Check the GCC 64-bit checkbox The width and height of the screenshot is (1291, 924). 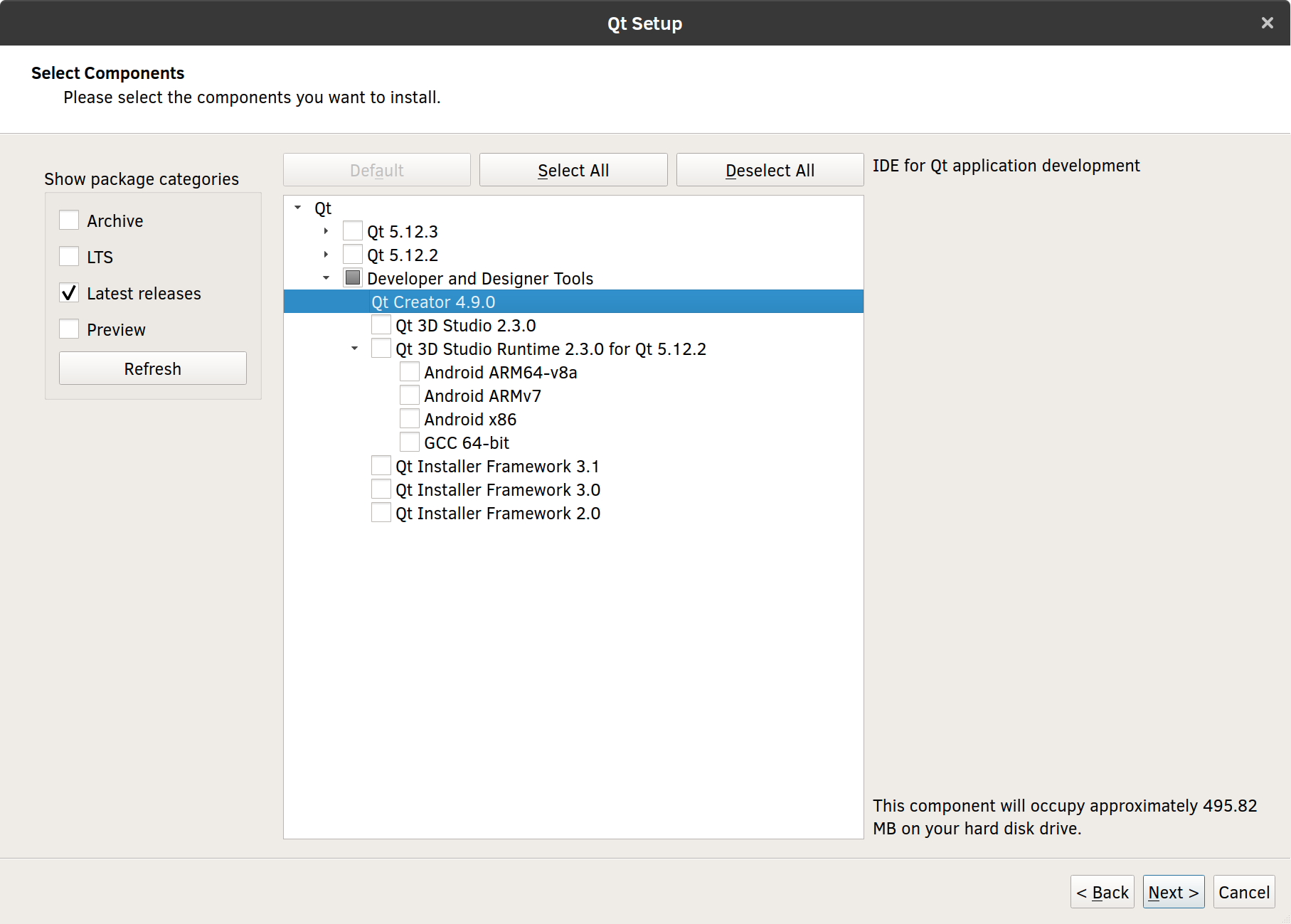[x=410, y=441]
